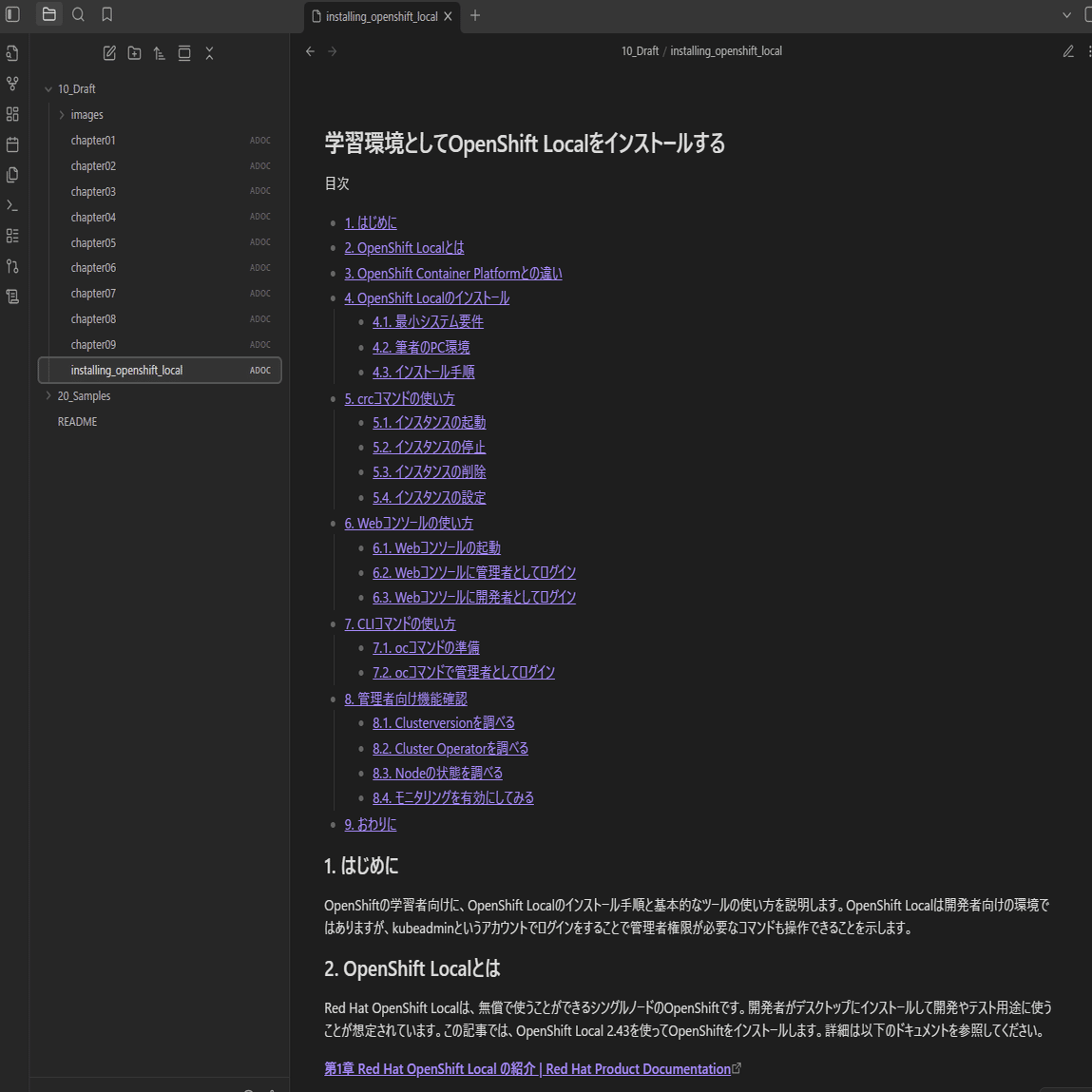This screenshot has height=1092, width=1092.
Task: Open the daily note calendar icon
Action: point(11,144)
